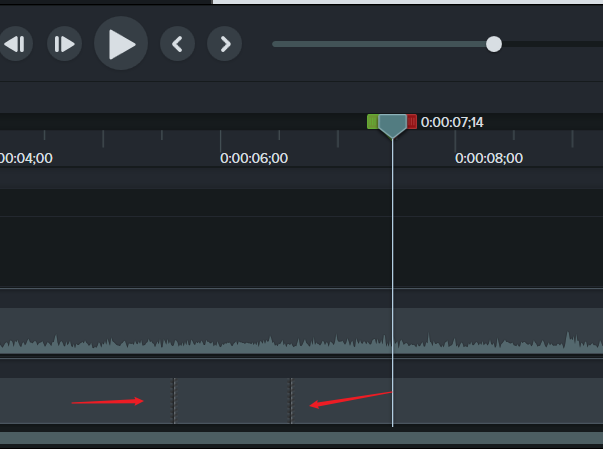Click the 0:00:08;00 mark on timeline ruler
The height and width of the screenshot is (449, 603).
(489, 158)
